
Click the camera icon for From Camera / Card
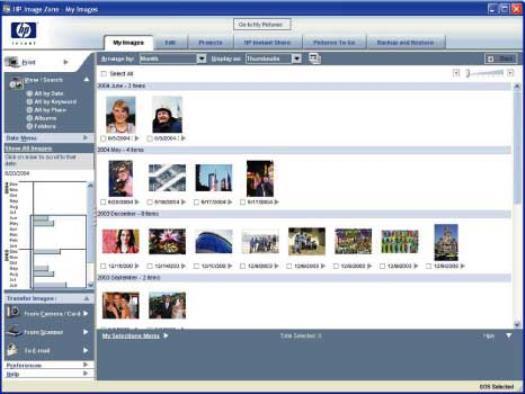coord(13,312)
